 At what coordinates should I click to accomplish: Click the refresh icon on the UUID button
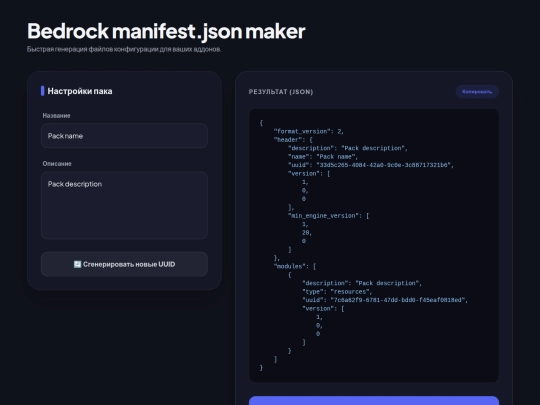click(77, 264)
